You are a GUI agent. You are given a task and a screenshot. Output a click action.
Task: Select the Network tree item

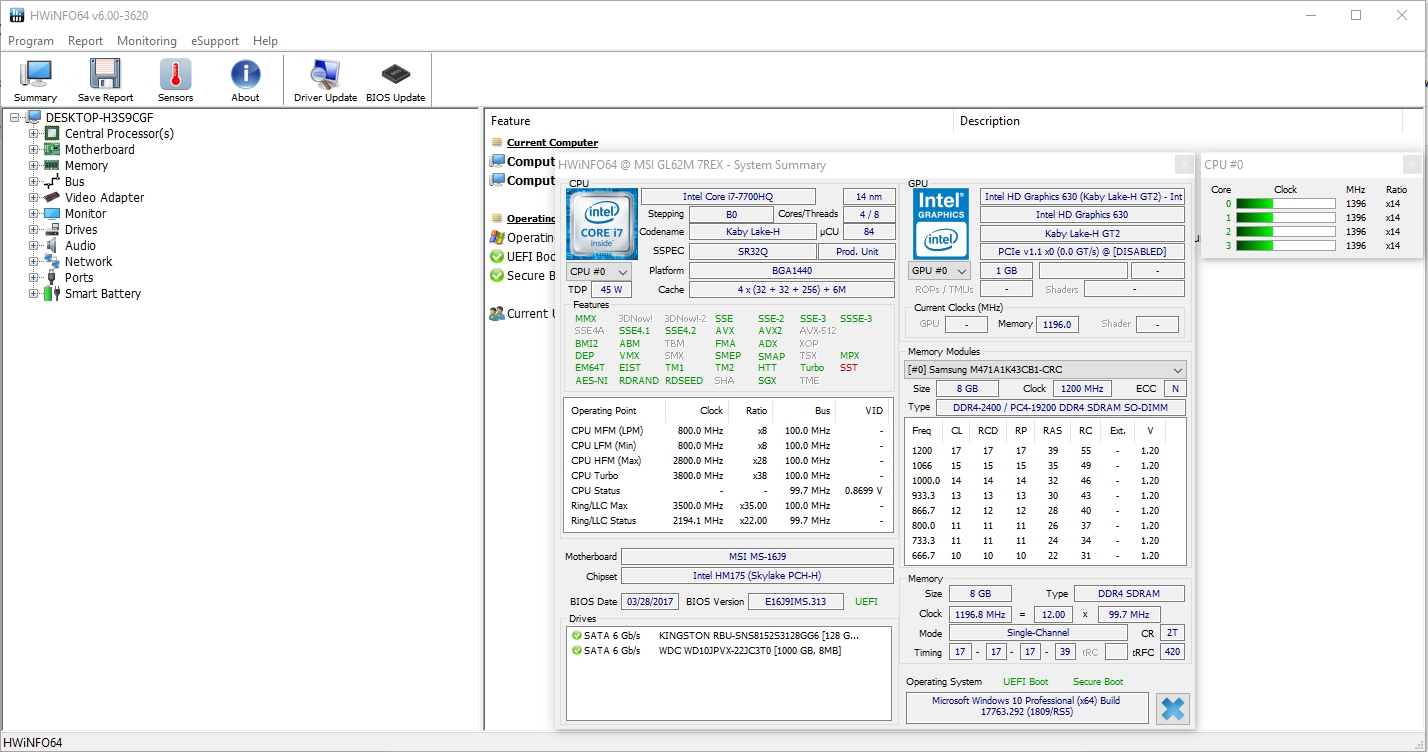(88, 262)
